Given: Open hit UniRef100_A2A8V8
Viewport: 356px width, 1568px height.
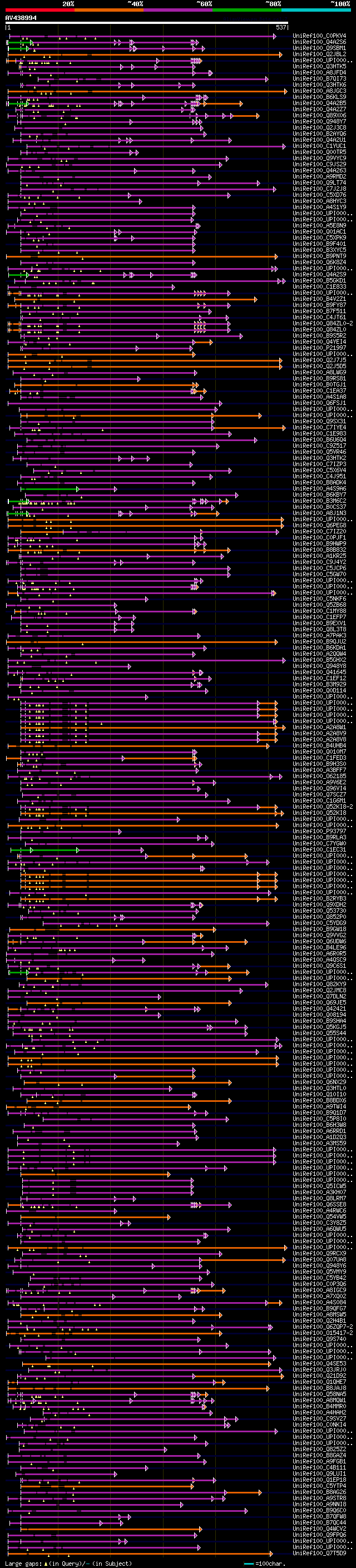Looking at the screenshot, I should (319, 739).
